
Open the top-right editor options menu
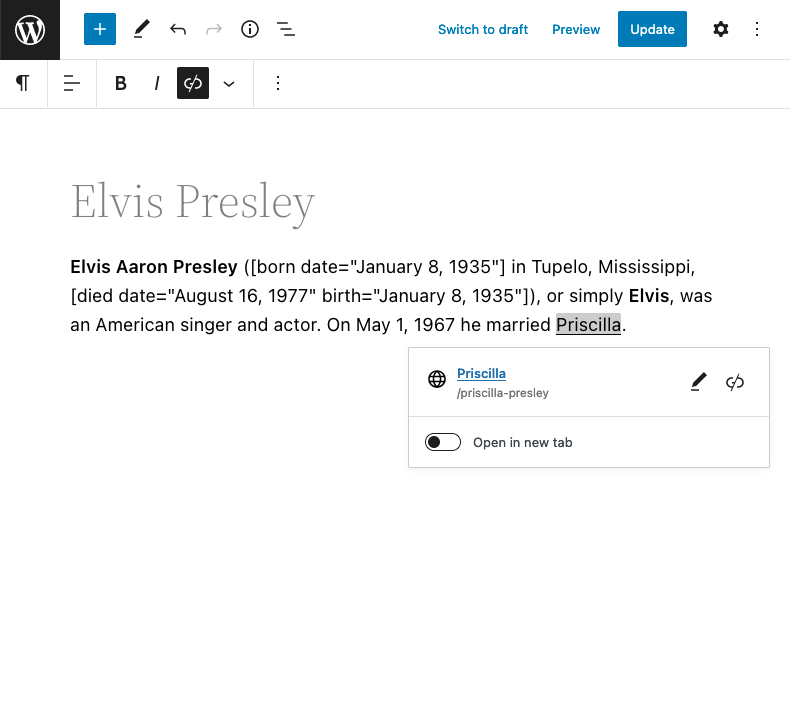pyautogui.click(x=757, y=29)
